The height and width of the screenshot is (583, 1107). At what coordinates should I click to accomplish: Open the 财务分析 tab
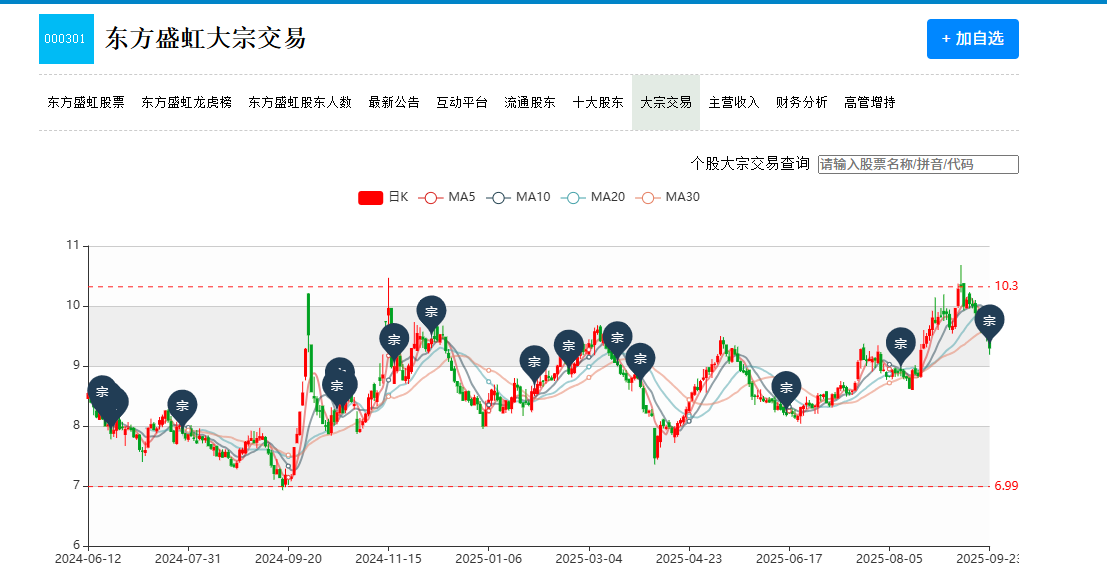pyautogui.click(x=801, y=102)
